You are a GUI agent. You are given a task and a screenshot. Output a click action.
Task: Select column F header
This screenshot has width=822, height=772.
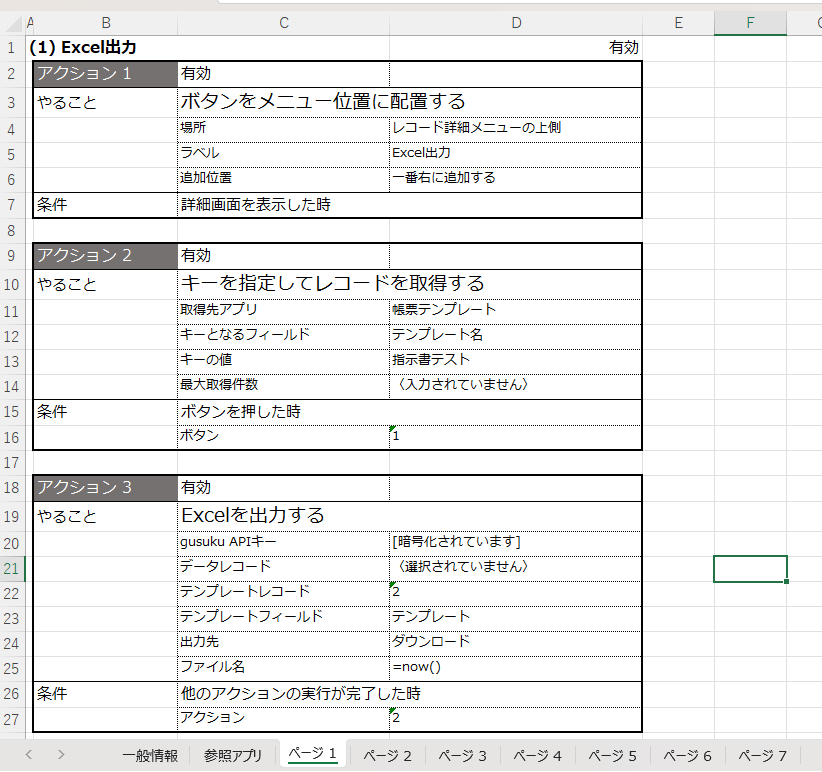[750, 23]
